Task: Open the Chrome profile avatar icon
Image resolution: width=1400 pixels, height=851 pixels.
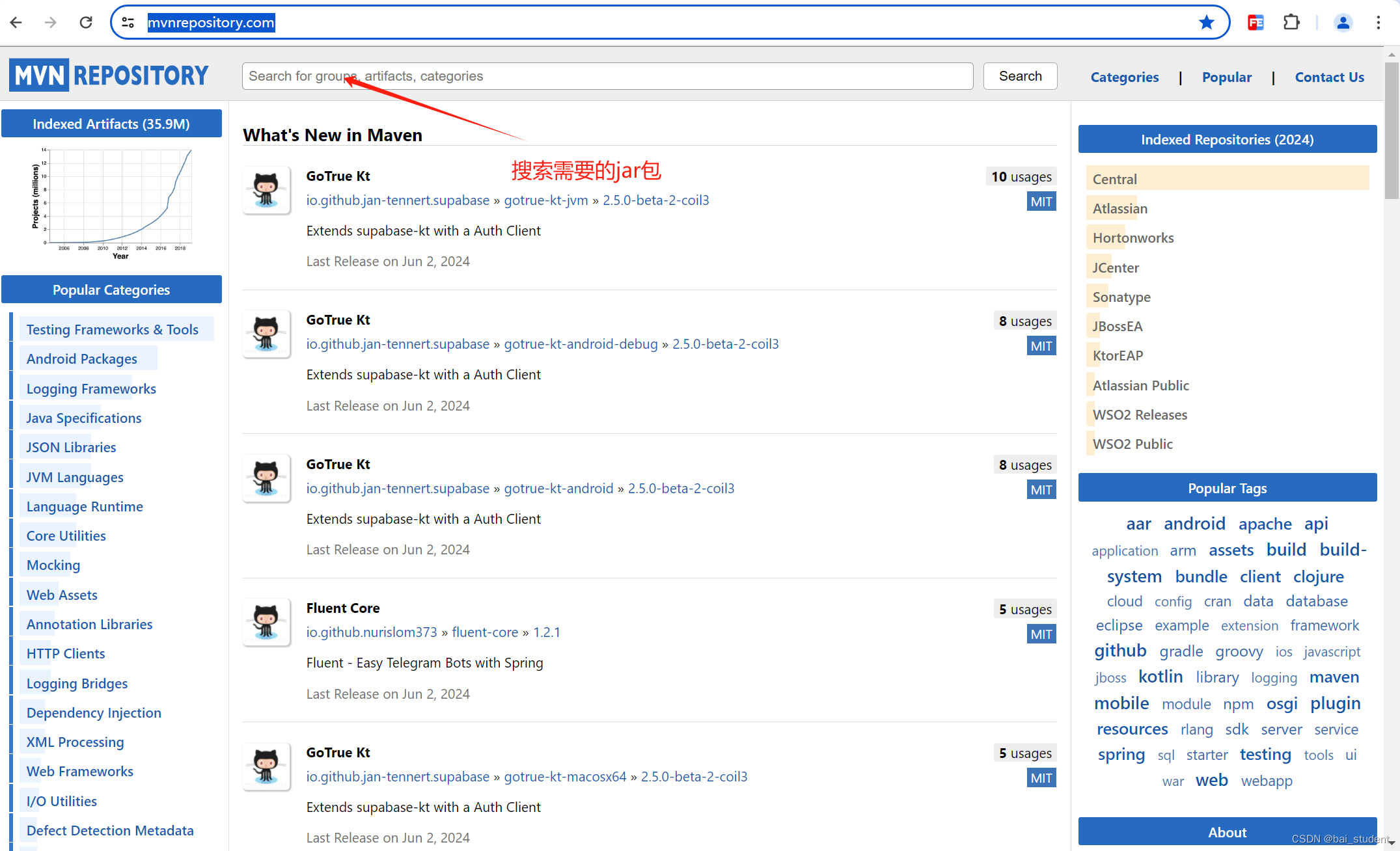Action: coord(1342,23)
